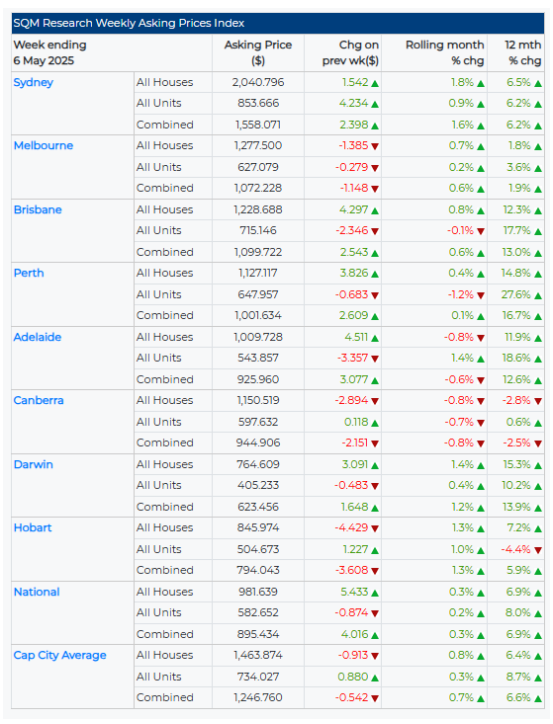Click the Cap City Average link
The height and width of the screenshot is (724, 553).
pyautogui.click(x=60, y=655)
